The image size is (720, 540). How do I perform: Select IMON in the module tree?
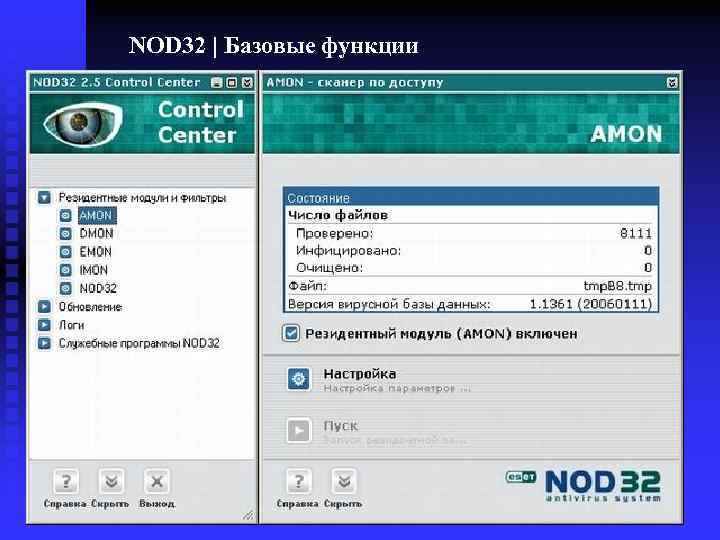[94, 270]
